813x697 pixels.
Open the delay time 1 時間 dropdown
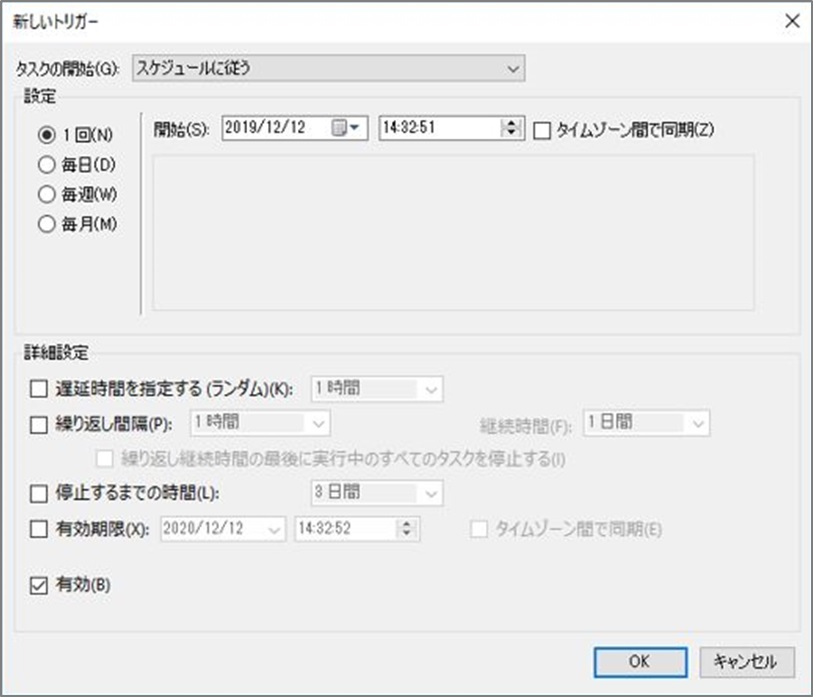377,389
